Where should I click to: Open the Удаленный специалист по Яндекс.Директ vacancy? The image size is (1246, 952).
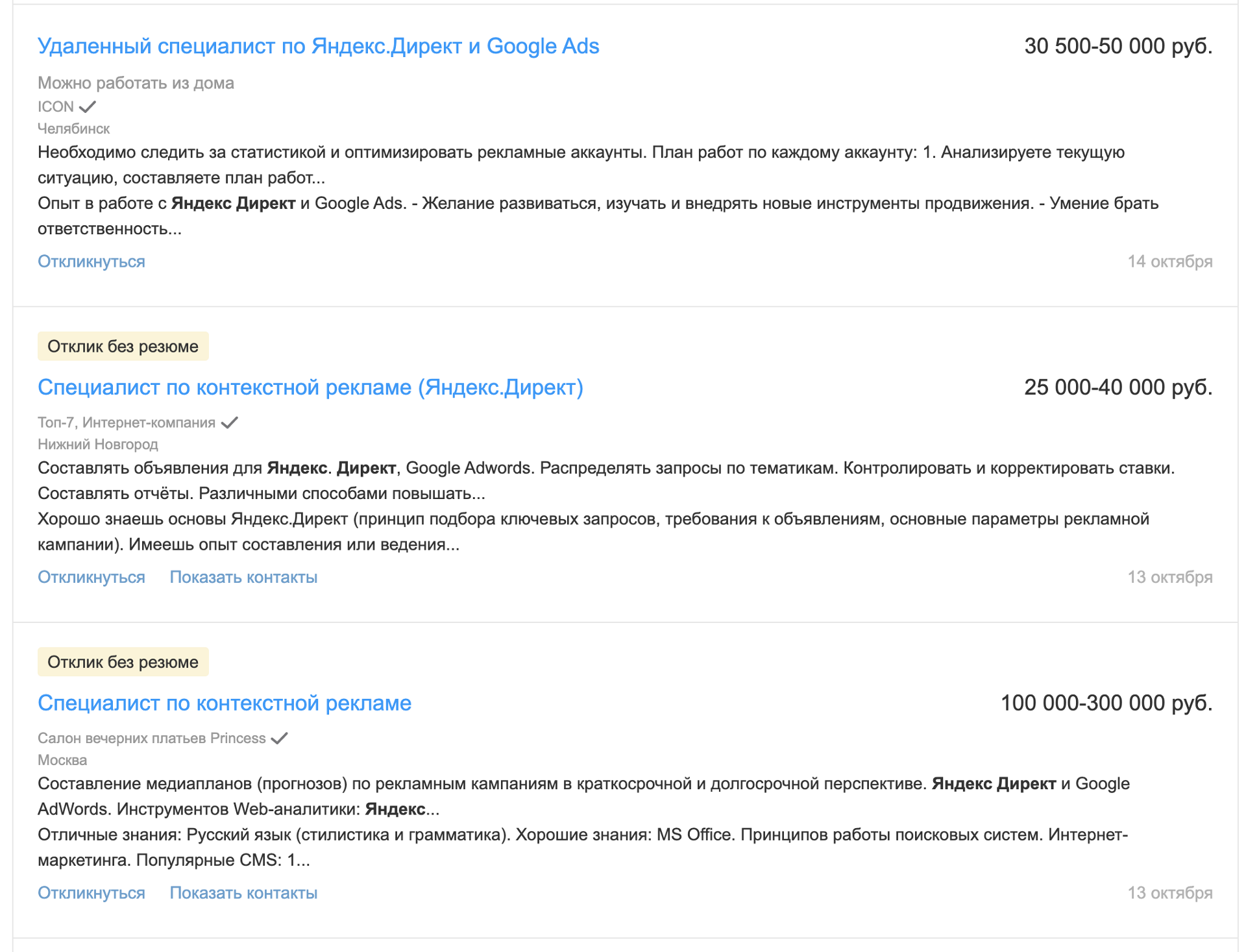[x=319, y=46]
